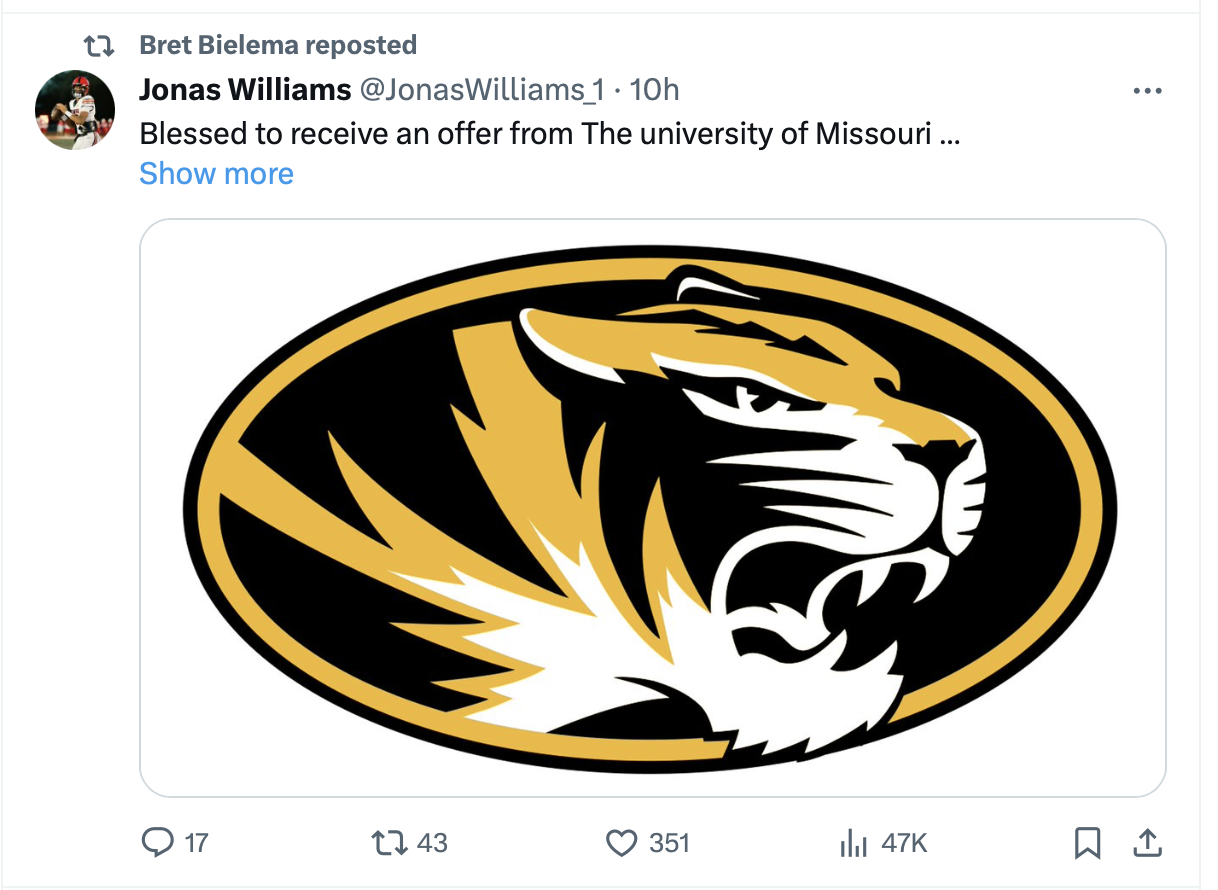This screenshot has height=890, width=1218.
Task: Open the three-dot more options menu
Action: [x=1147, y=91]
